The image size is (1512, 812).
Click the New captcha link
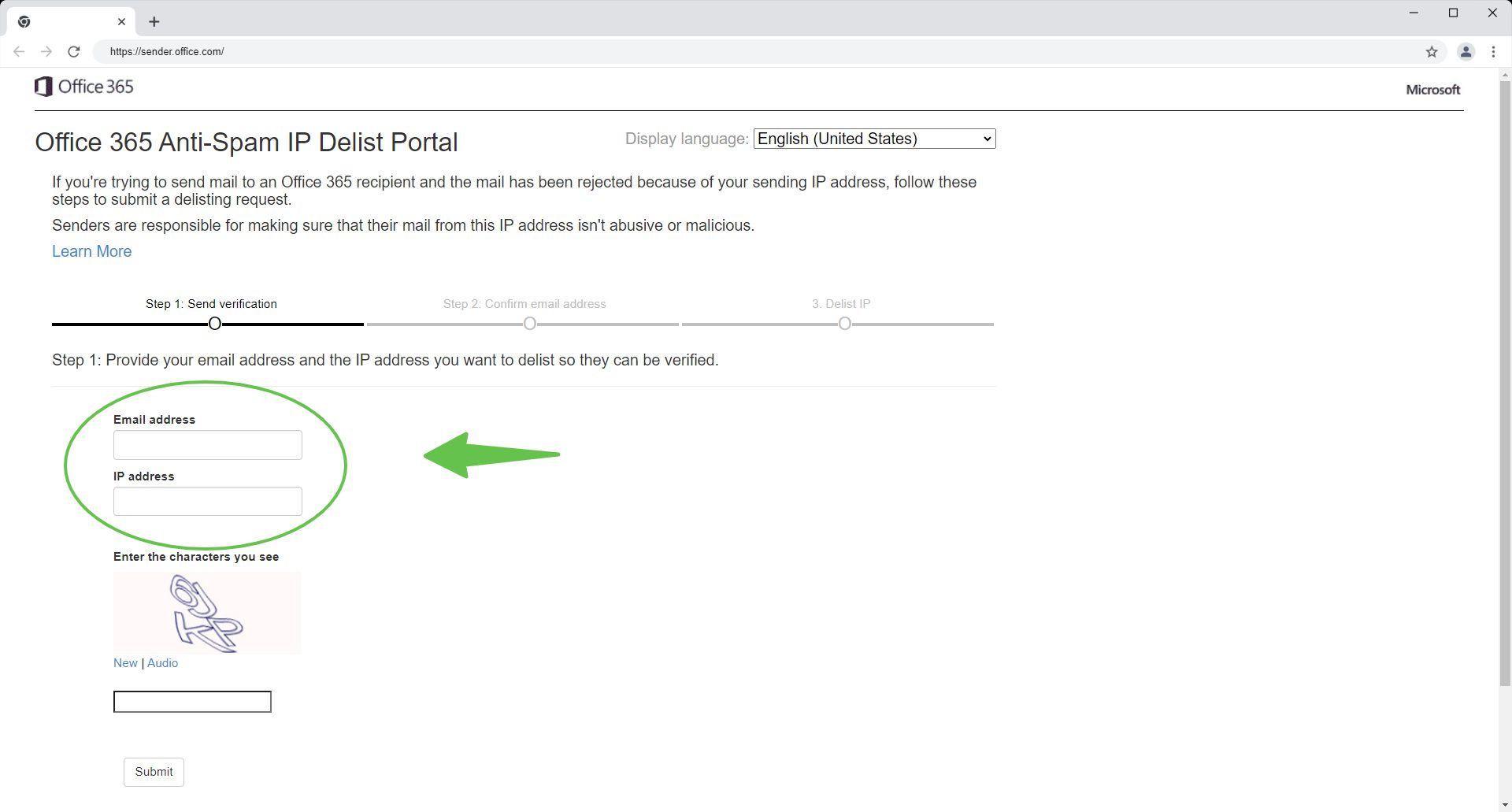[125, 663]
